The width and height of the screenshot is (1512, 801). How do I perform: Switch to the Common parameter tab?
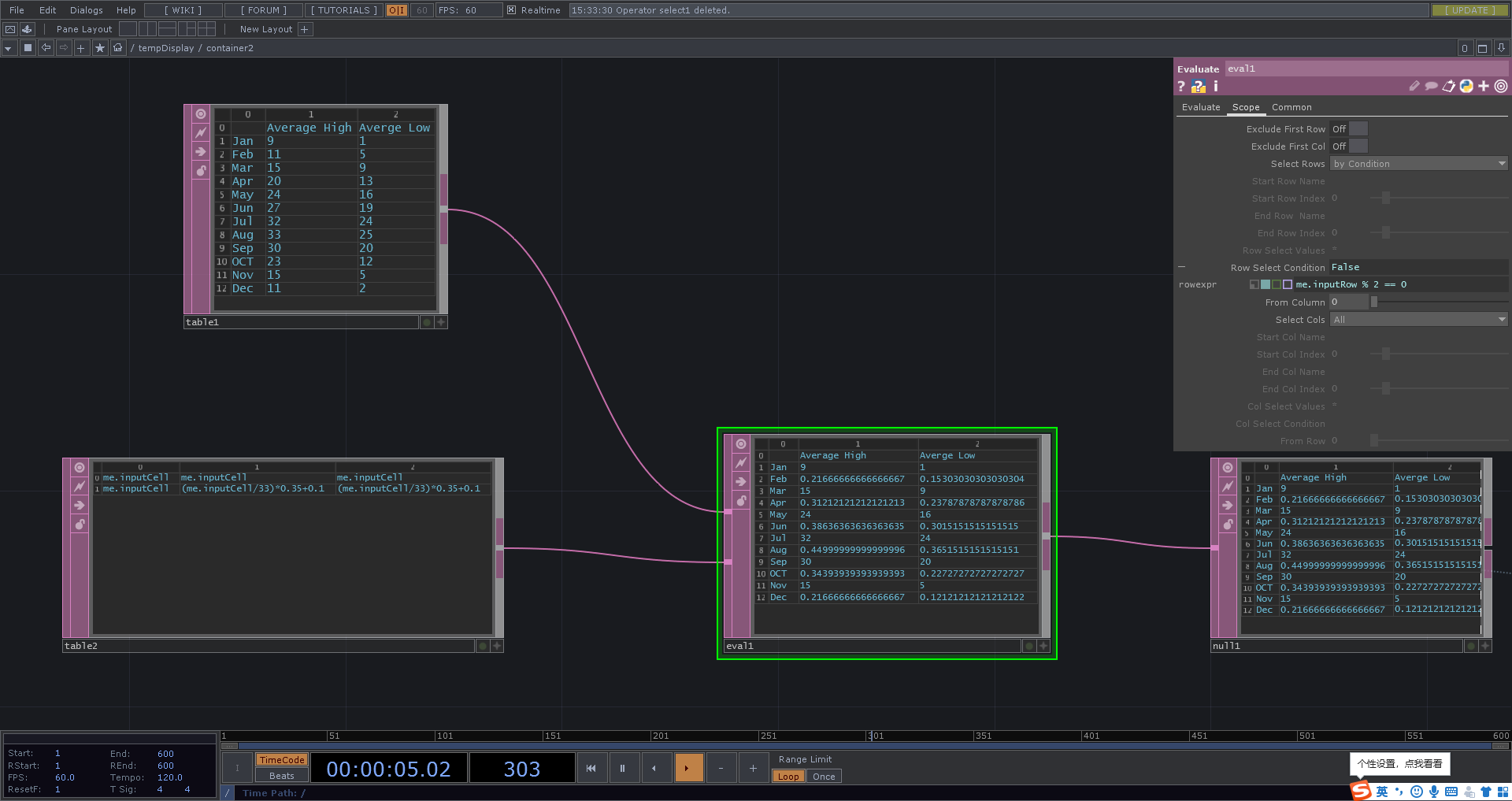pos(1291,107)
